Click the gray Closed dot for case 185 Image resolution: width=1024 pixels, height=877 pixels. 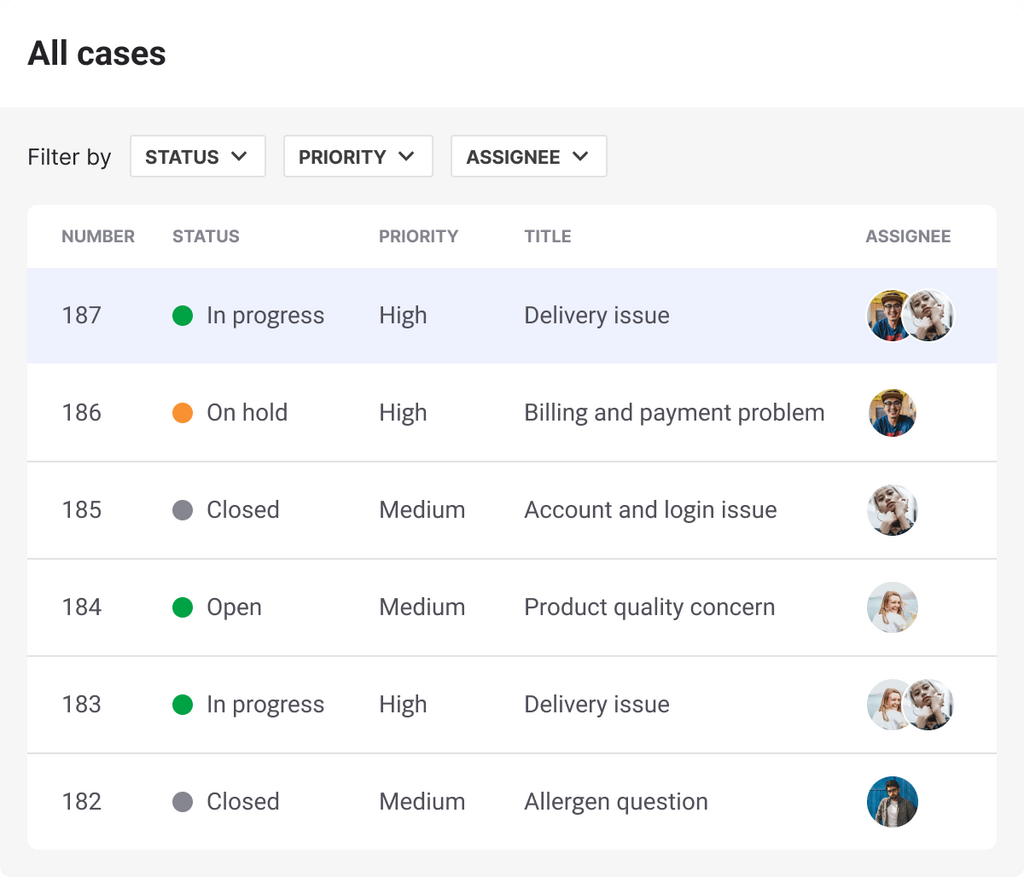[182, 510]
